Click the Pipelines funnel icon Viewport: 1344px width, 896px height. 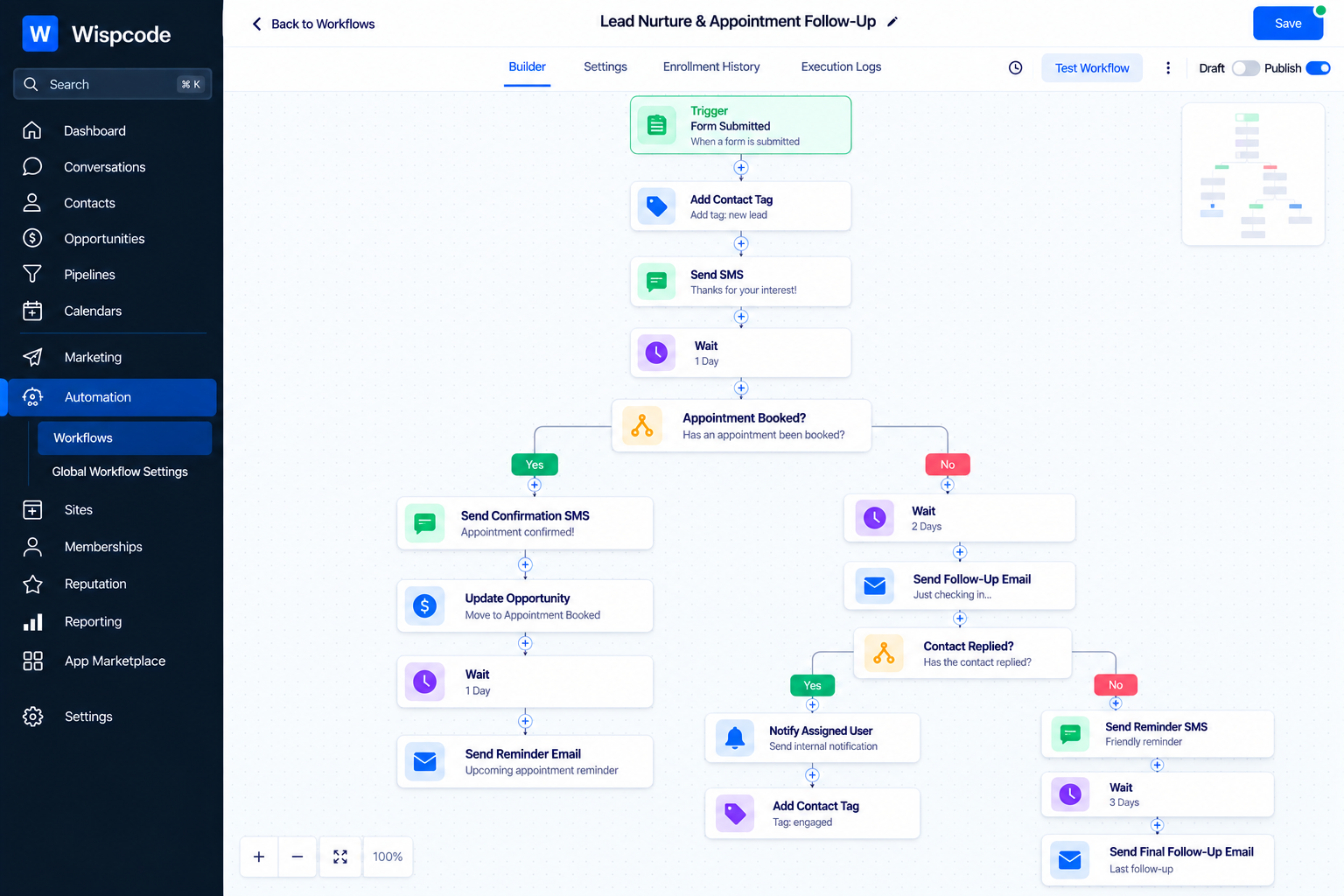pyautogui.click(x=32, y=274)
